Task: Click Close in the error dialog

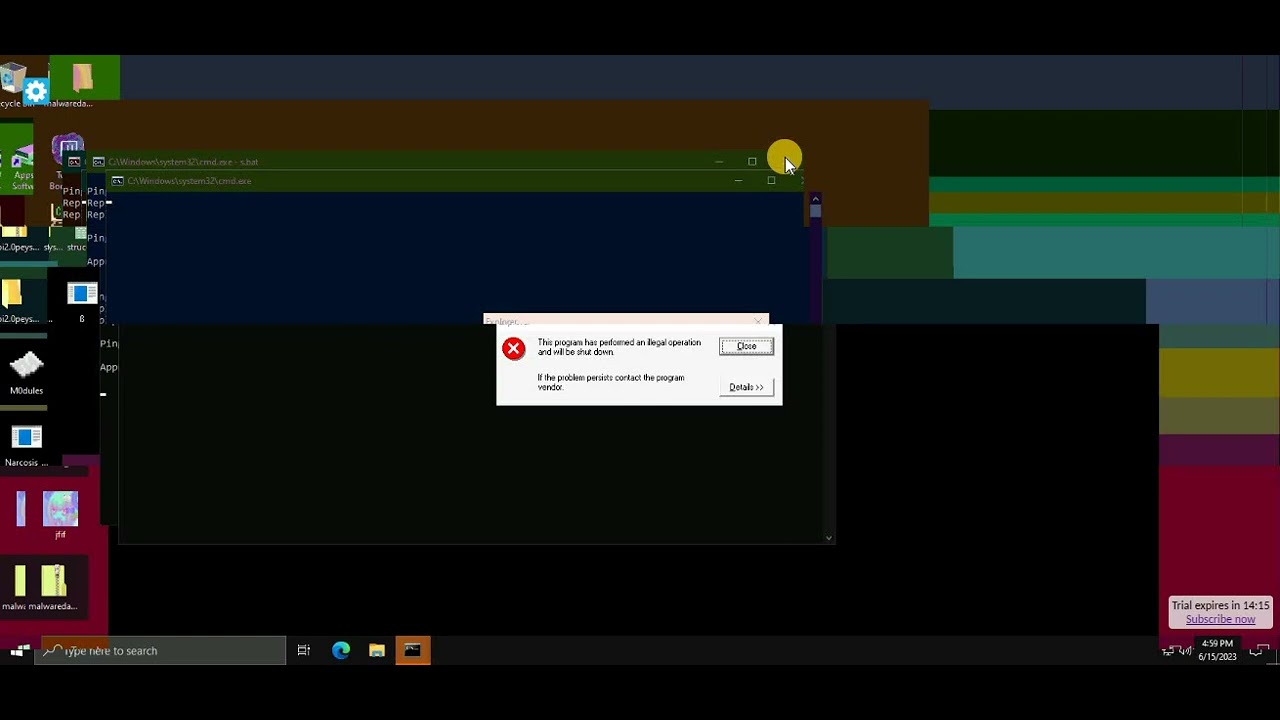Action: pyautogui.click(x=746, y=347)
